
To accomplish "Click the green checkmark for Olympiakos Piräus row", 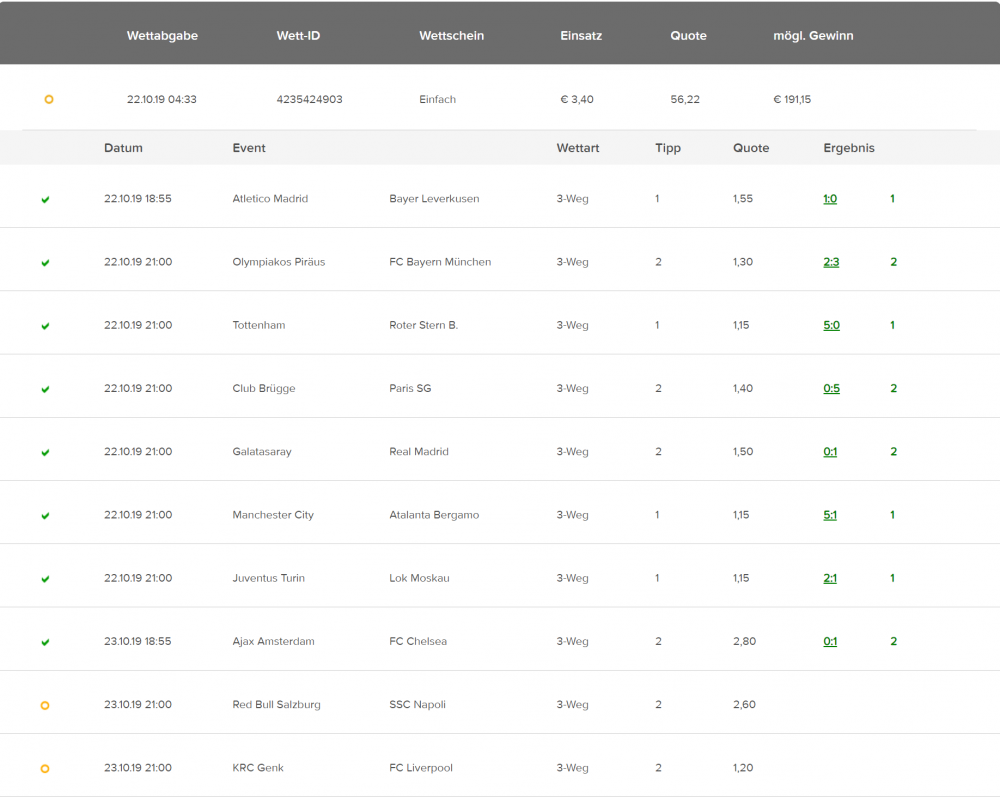I will [x=45, y=263].
